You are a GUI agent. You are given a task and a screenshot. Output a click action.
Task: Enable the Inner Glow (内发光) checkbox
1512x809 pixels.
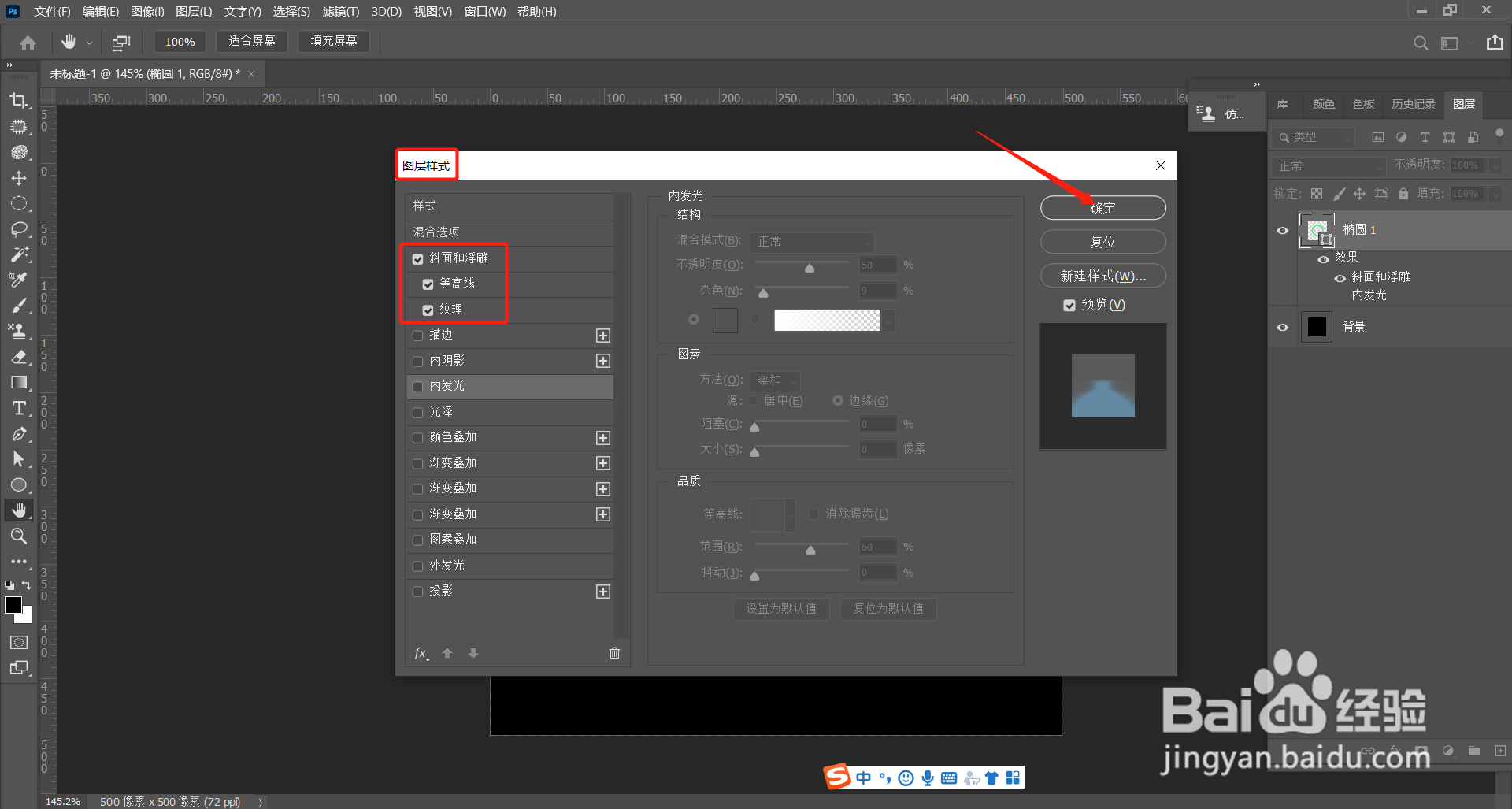pos(418,386)
